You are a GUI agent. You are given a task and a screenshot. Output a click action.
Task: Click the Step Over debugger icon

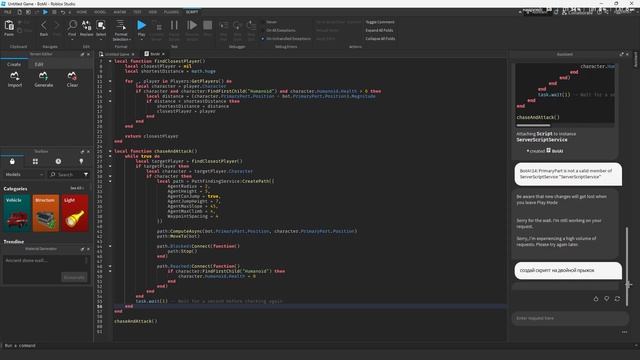238,26
